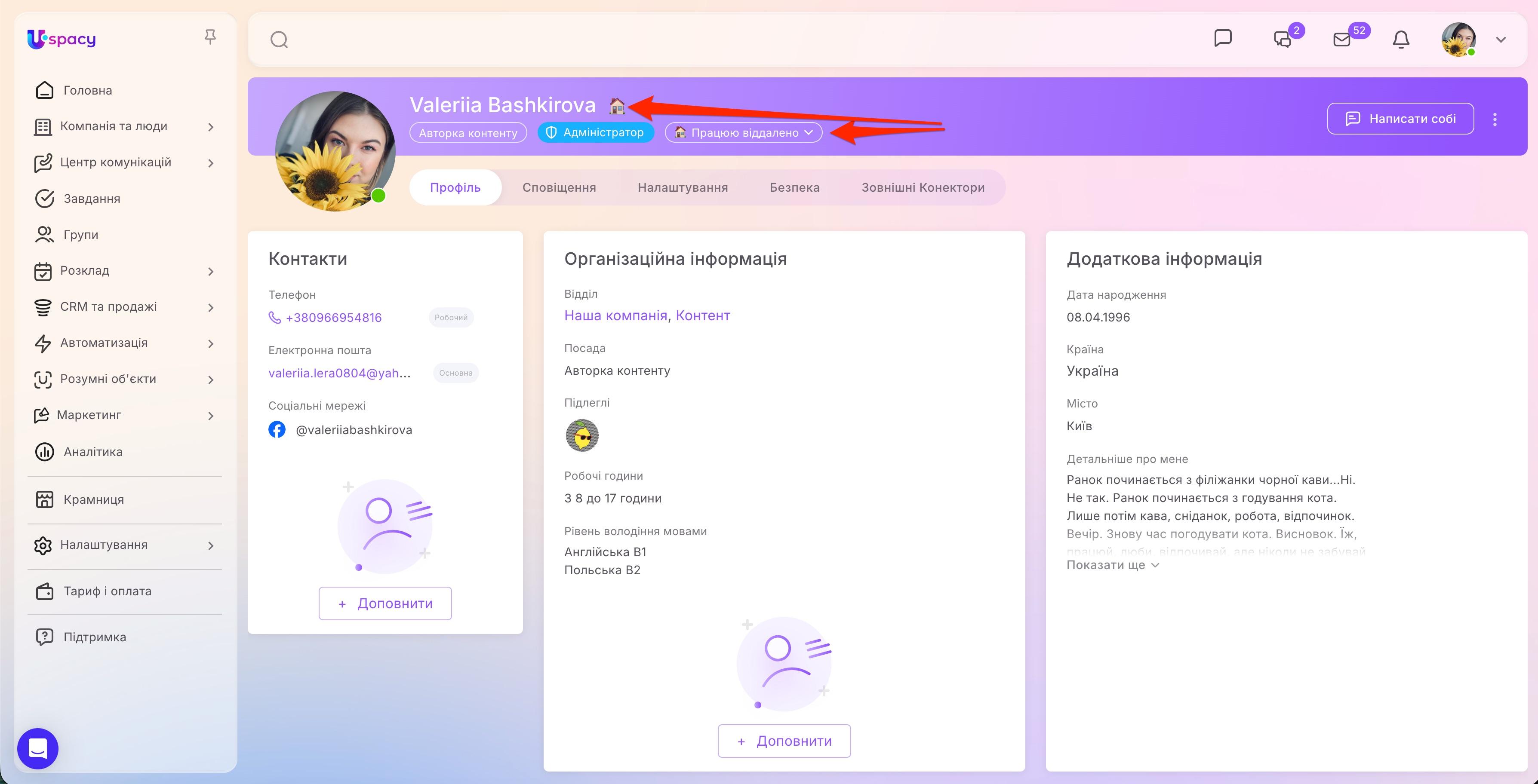This screenshot has height=784, width=1538.
Task: Open Підтримка support icon
Action: 44,637
